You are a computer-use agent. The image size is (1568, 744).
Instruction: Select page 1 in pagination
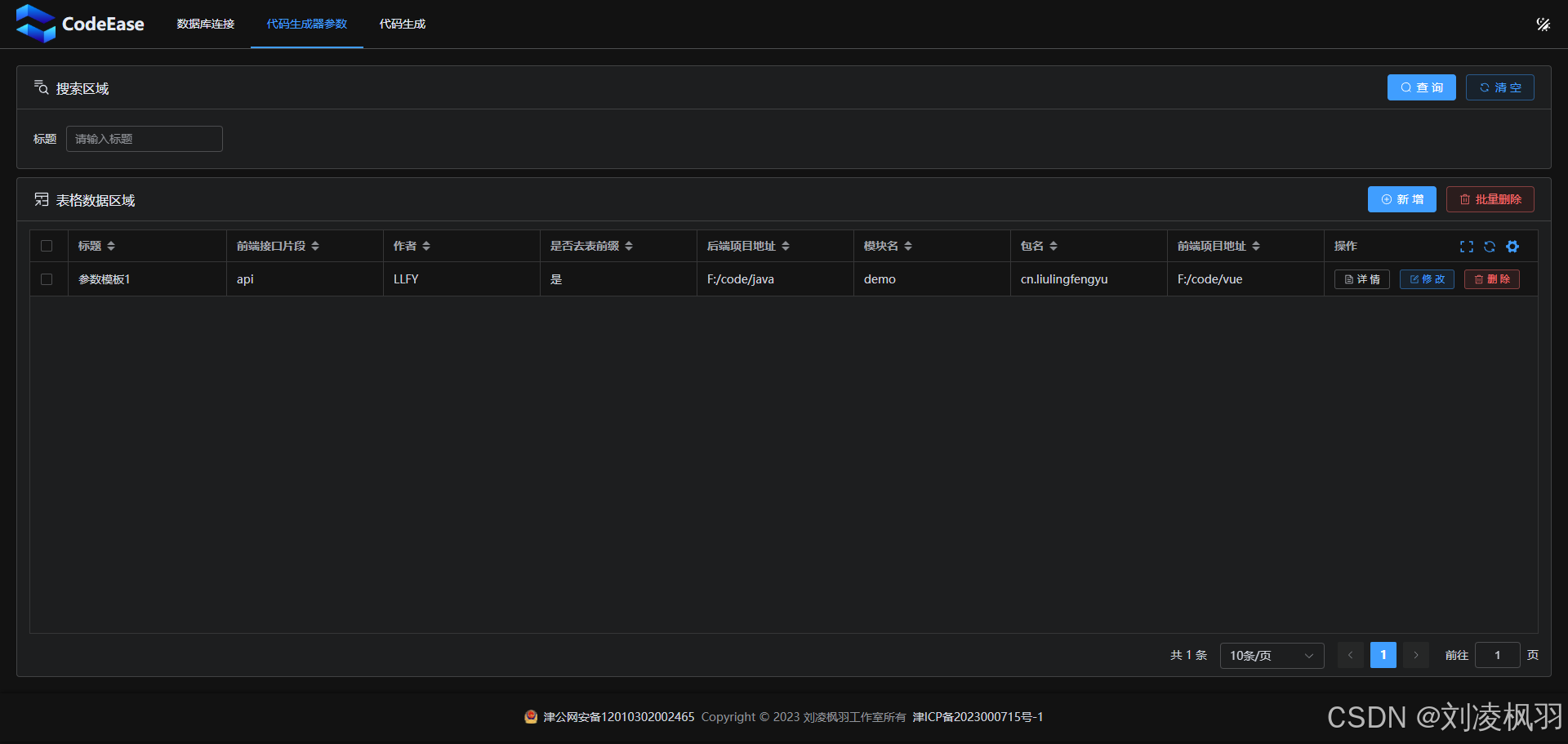[x=1383, y=655]
